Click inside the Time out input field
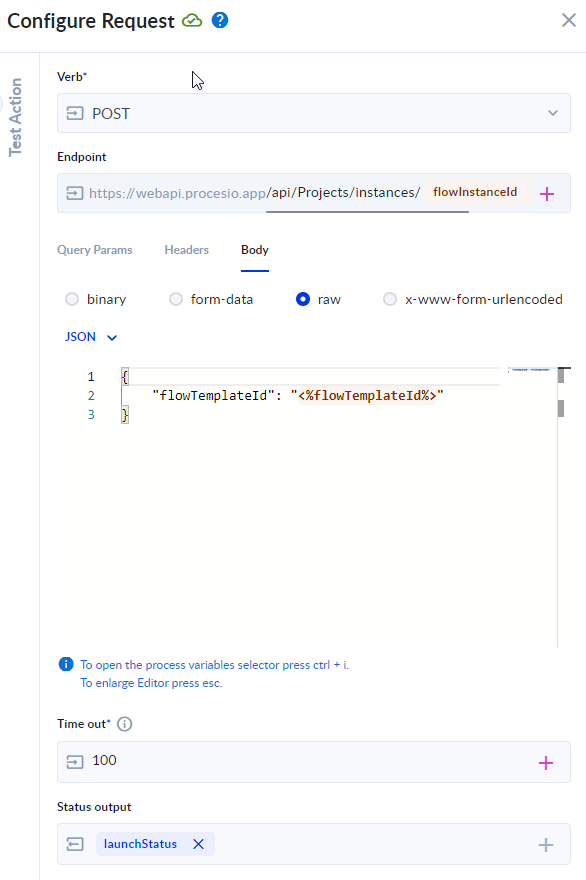This screenshot has width=586, height=880. (250, 762)
